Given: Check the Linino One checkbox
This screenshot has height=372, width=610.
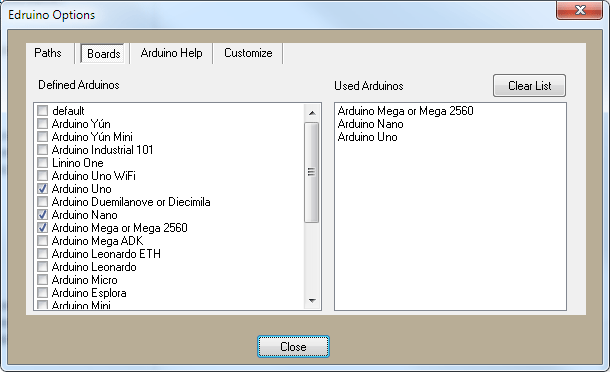Looking at the screenshot, I should [42, 163].
